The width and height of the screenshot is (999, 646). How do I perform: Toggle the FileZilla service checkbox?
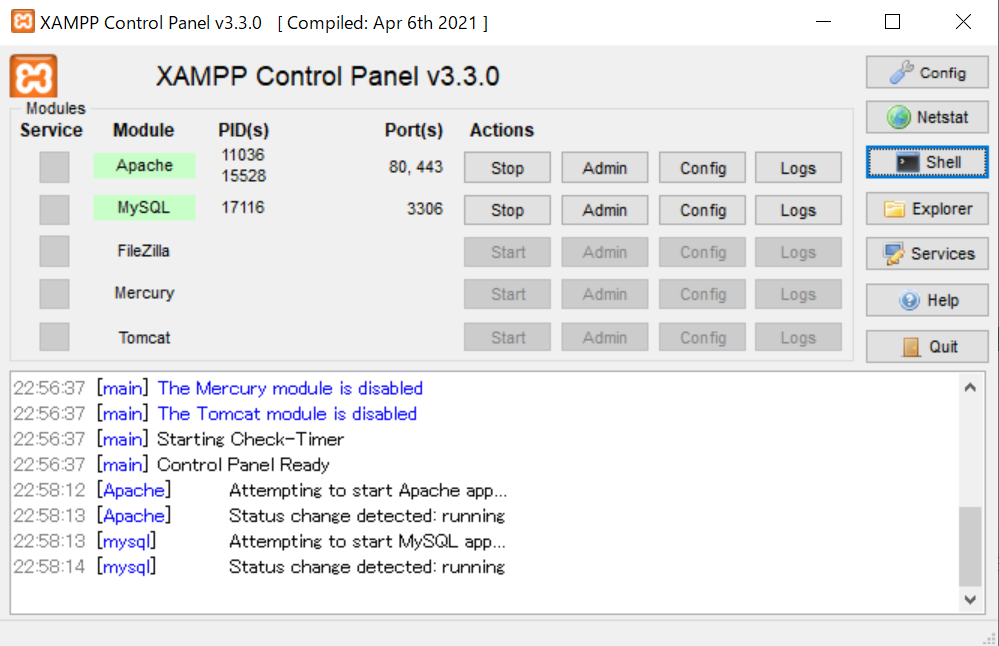tap(54, 252)
